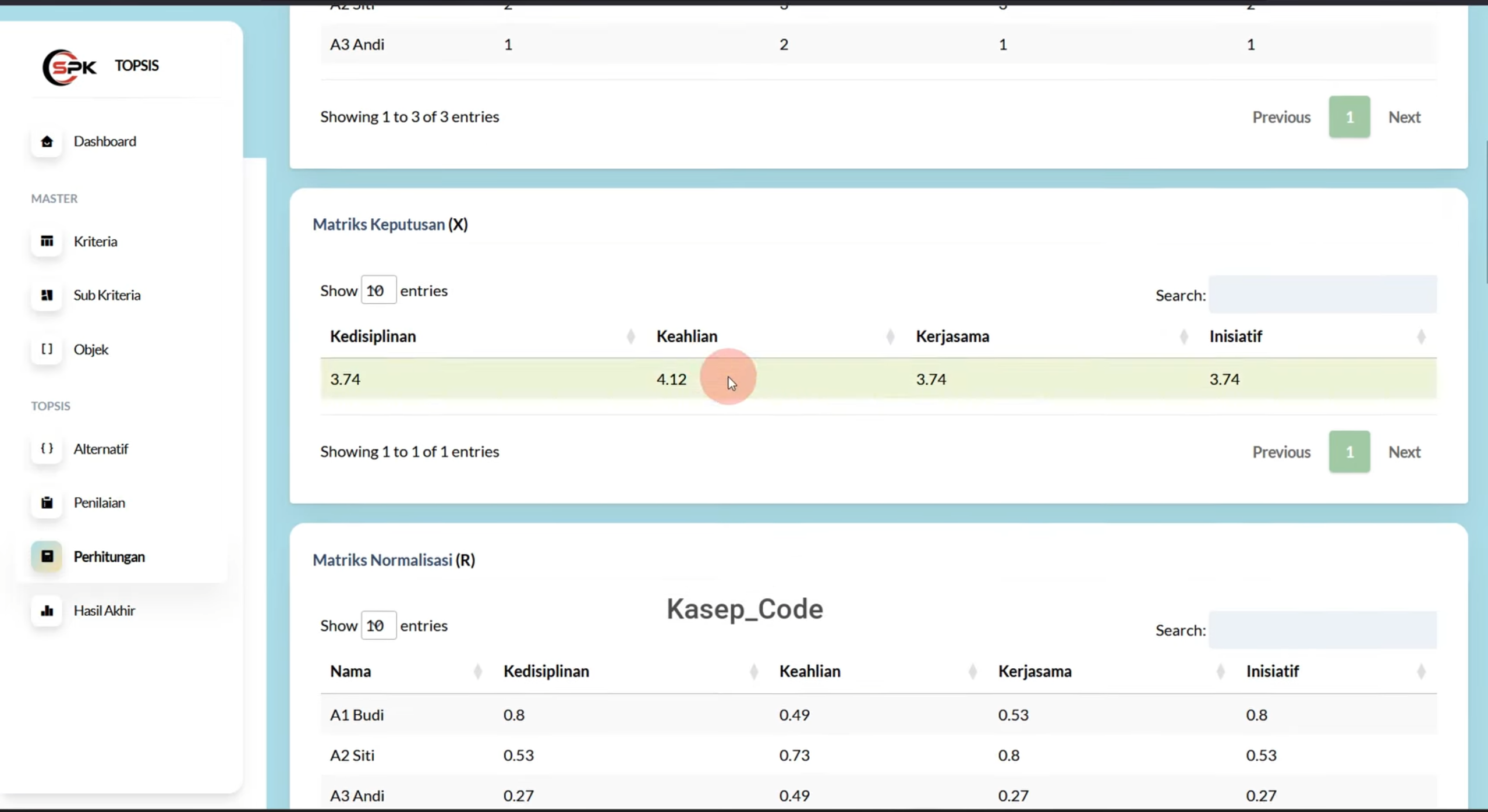Click page 1 in Matriks Keputusan pagination
1488x812 pixels.
pyautogui.click(x=1349, y=452)
